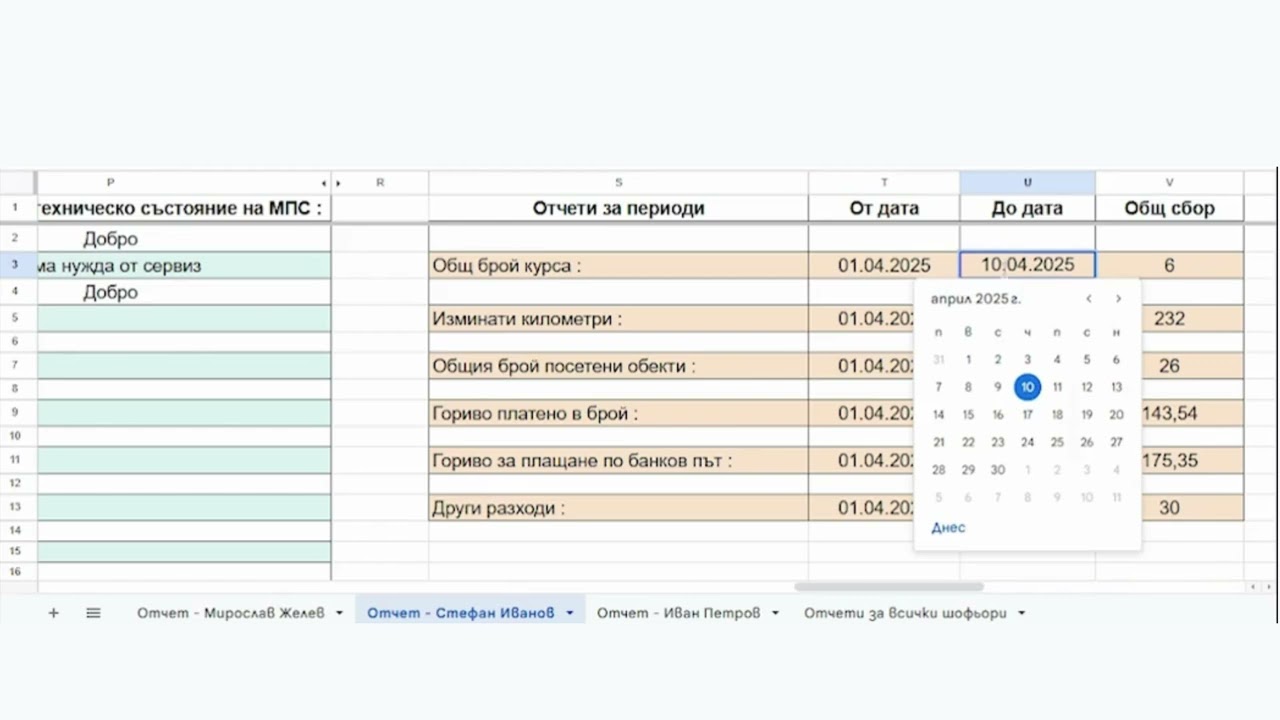Go to previous month in date picker
1280x720 pixels.
pos(1089,299)
